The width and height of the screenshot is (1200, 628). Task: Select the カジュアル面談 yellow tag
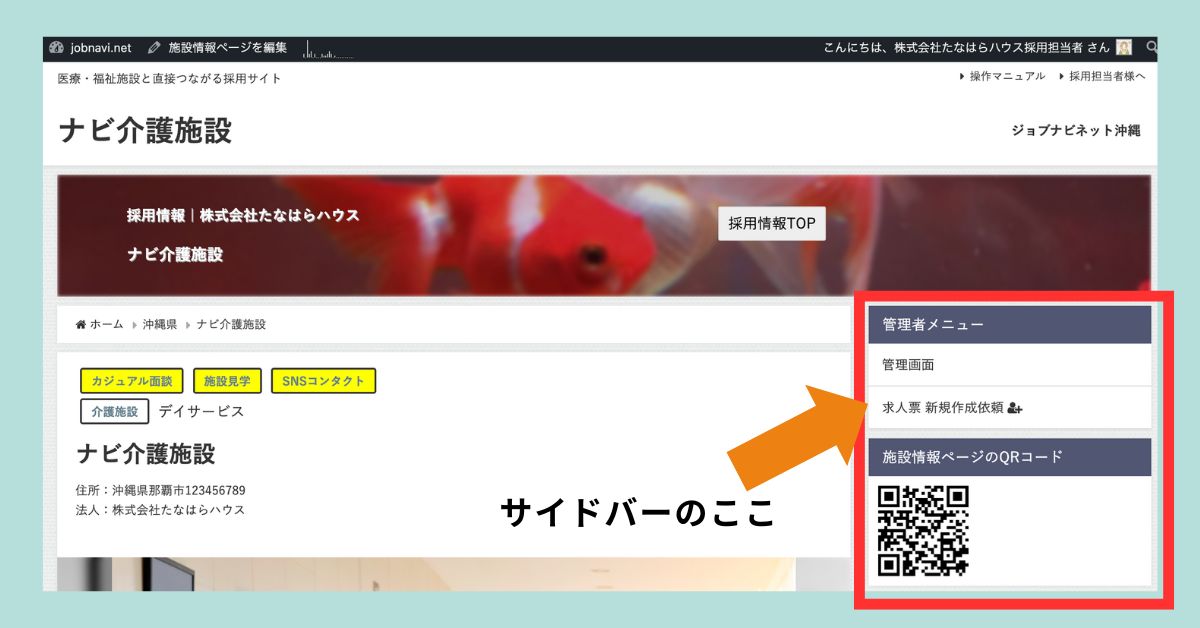coord(132,381)
